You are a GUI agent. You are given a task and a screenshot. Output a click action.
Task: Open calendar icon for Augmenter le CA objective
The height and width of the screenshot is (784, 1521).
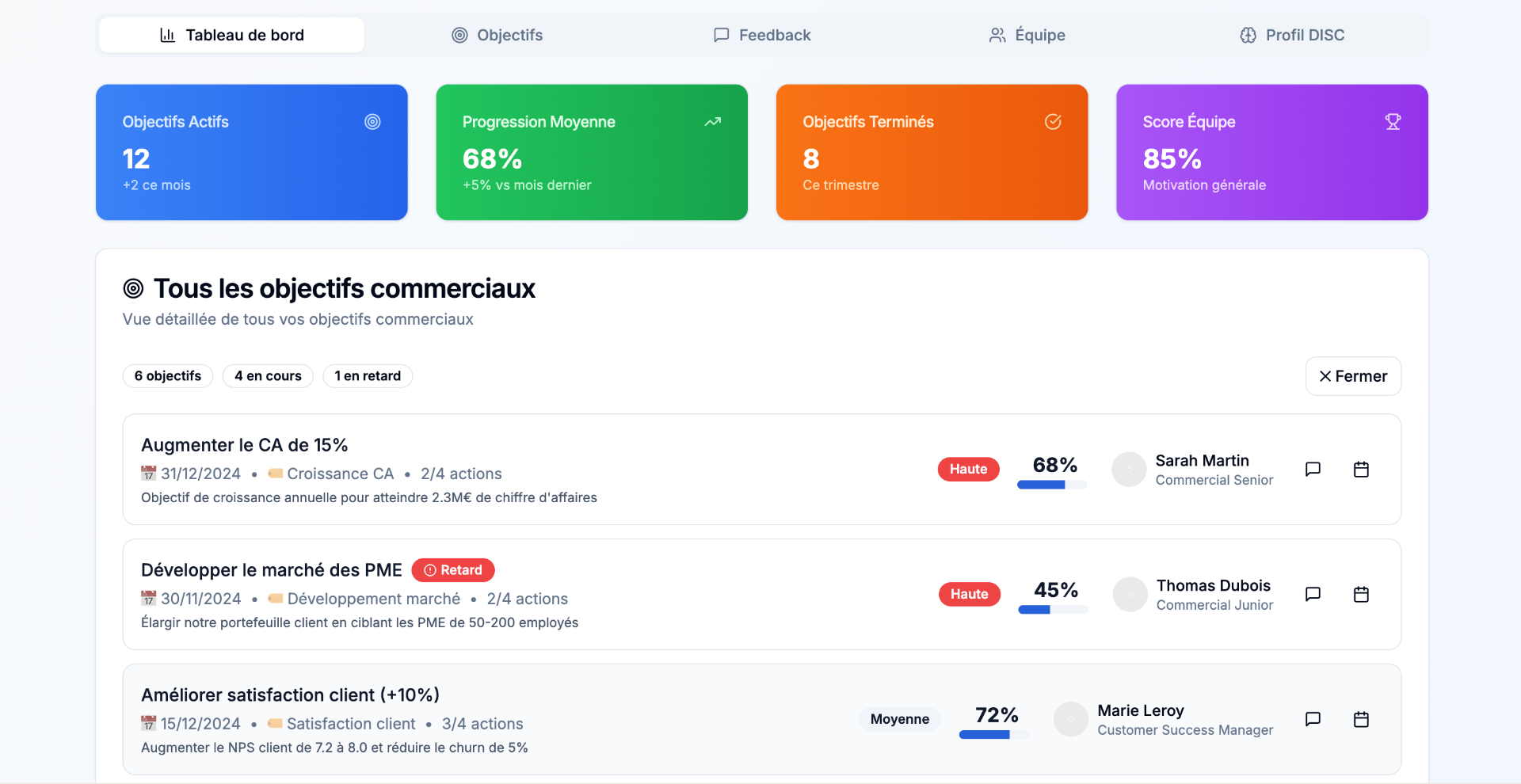click(x=1361, y=469)
